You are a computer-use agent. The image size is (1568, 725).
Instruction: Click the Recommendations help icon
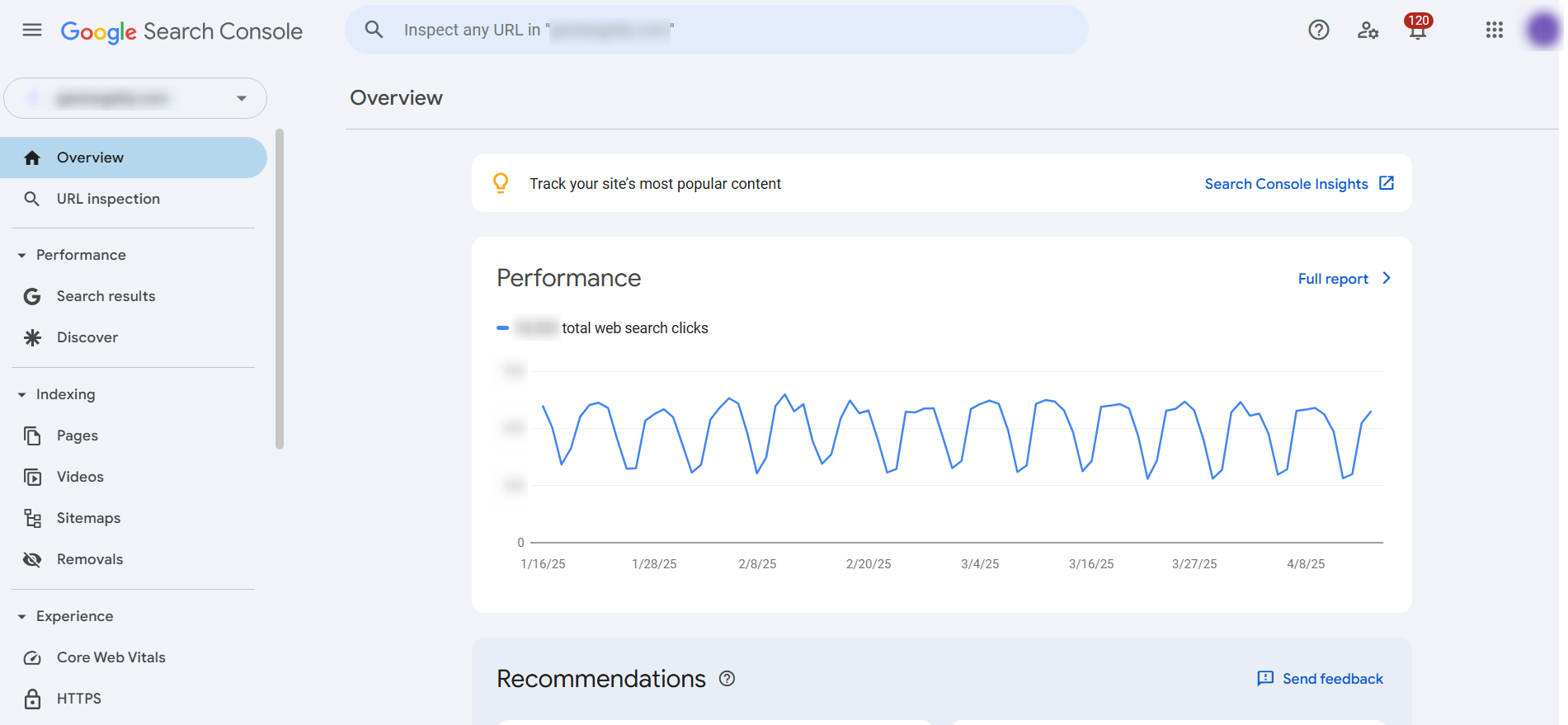[x=727, y=679]
